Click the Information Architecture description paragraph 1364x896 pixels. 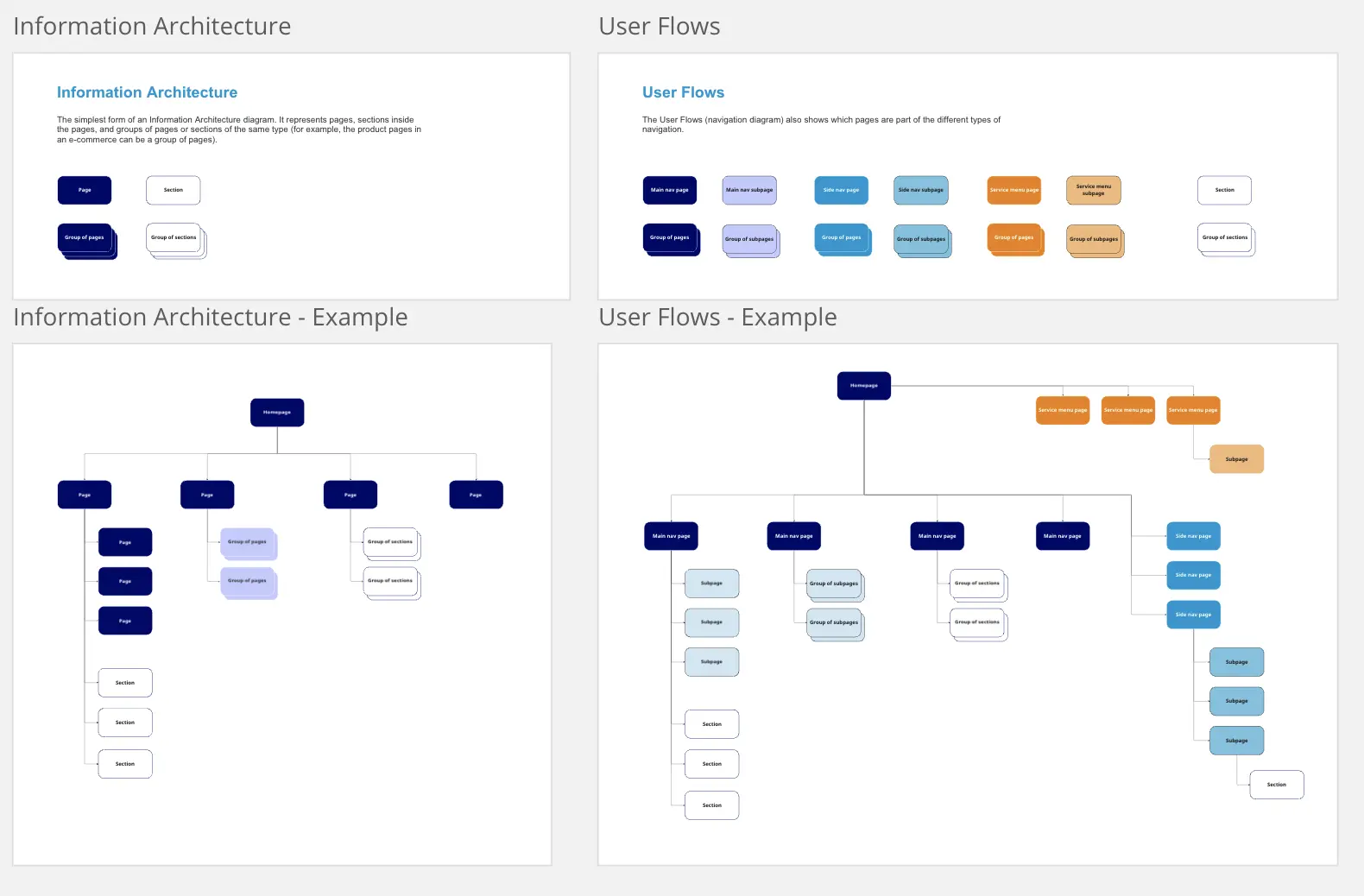[239, 129]
